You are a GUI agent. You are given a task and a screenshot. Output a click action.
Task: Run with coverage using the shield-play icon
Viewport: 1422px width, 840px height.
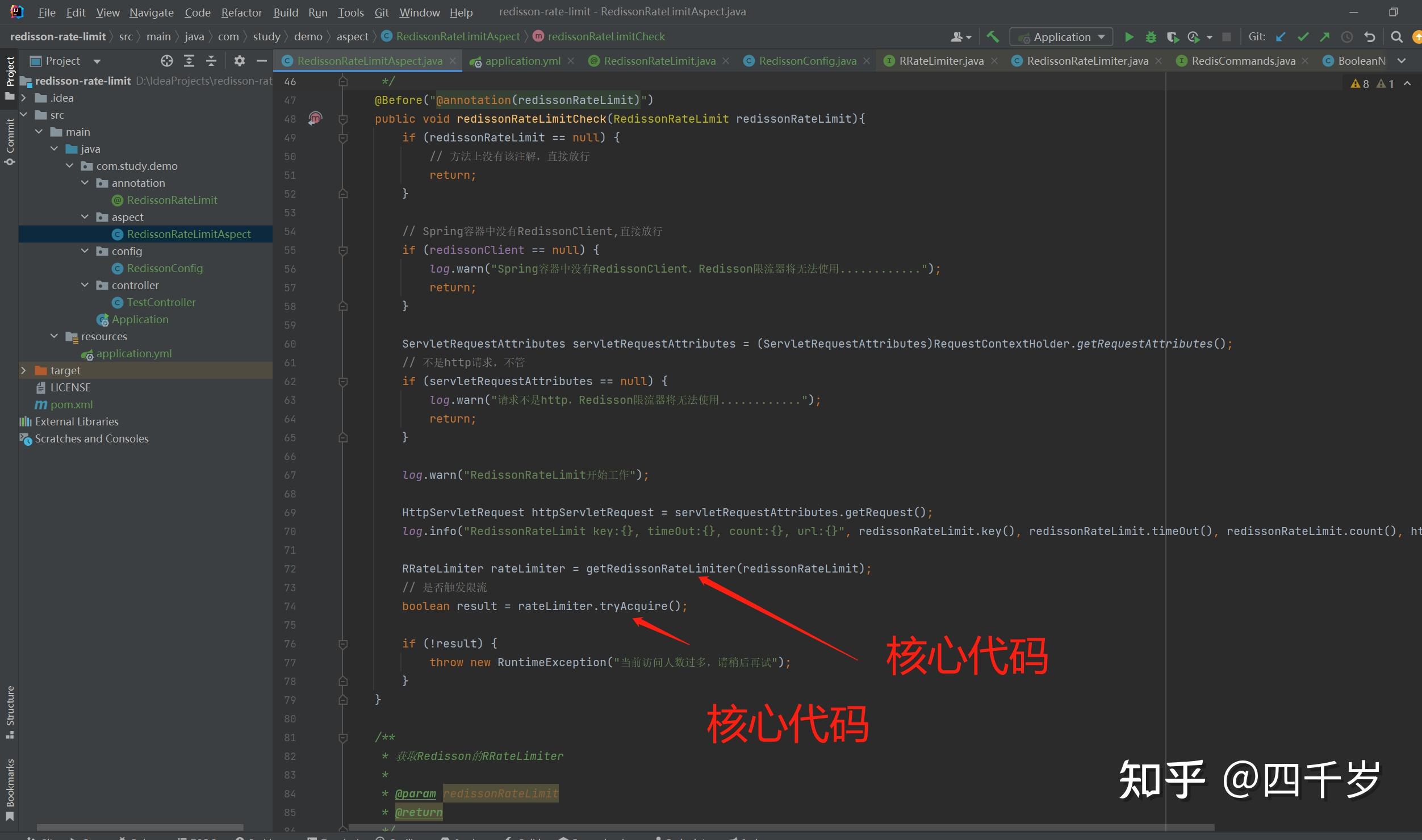[1172, 36]
